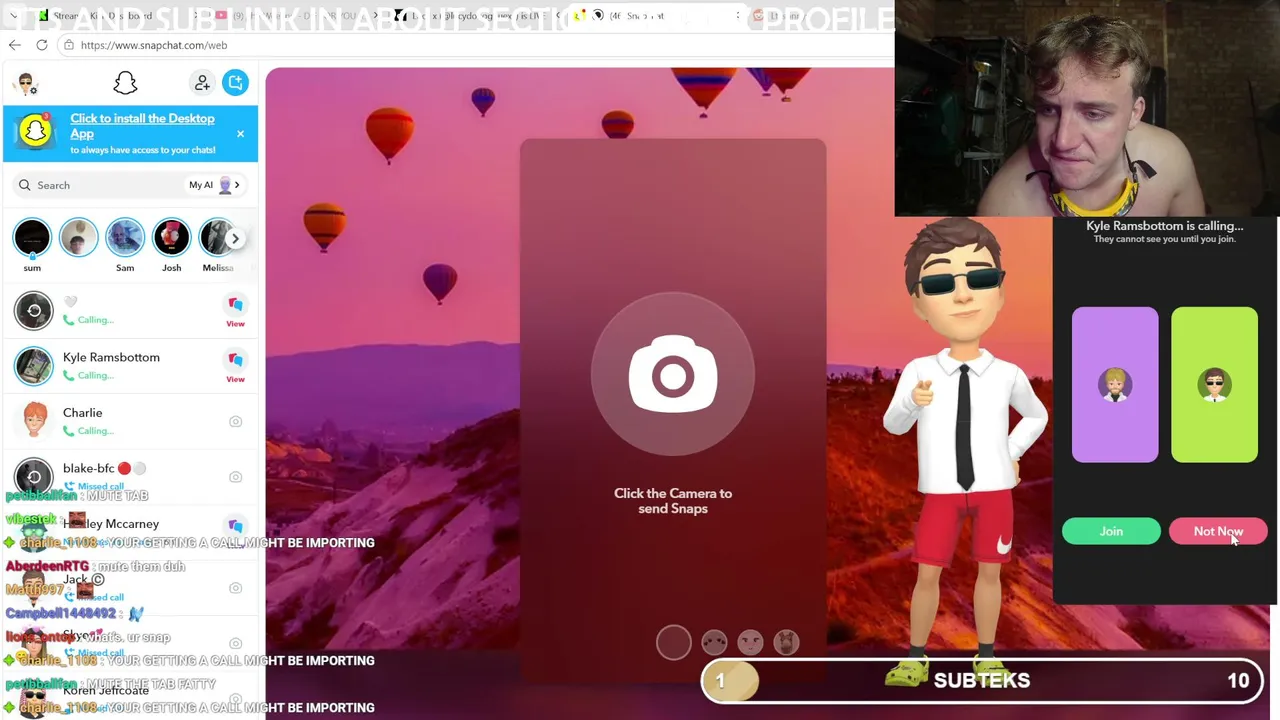
Task: Choose the third lens in the carousel
Action: click(x=750, y=642)
